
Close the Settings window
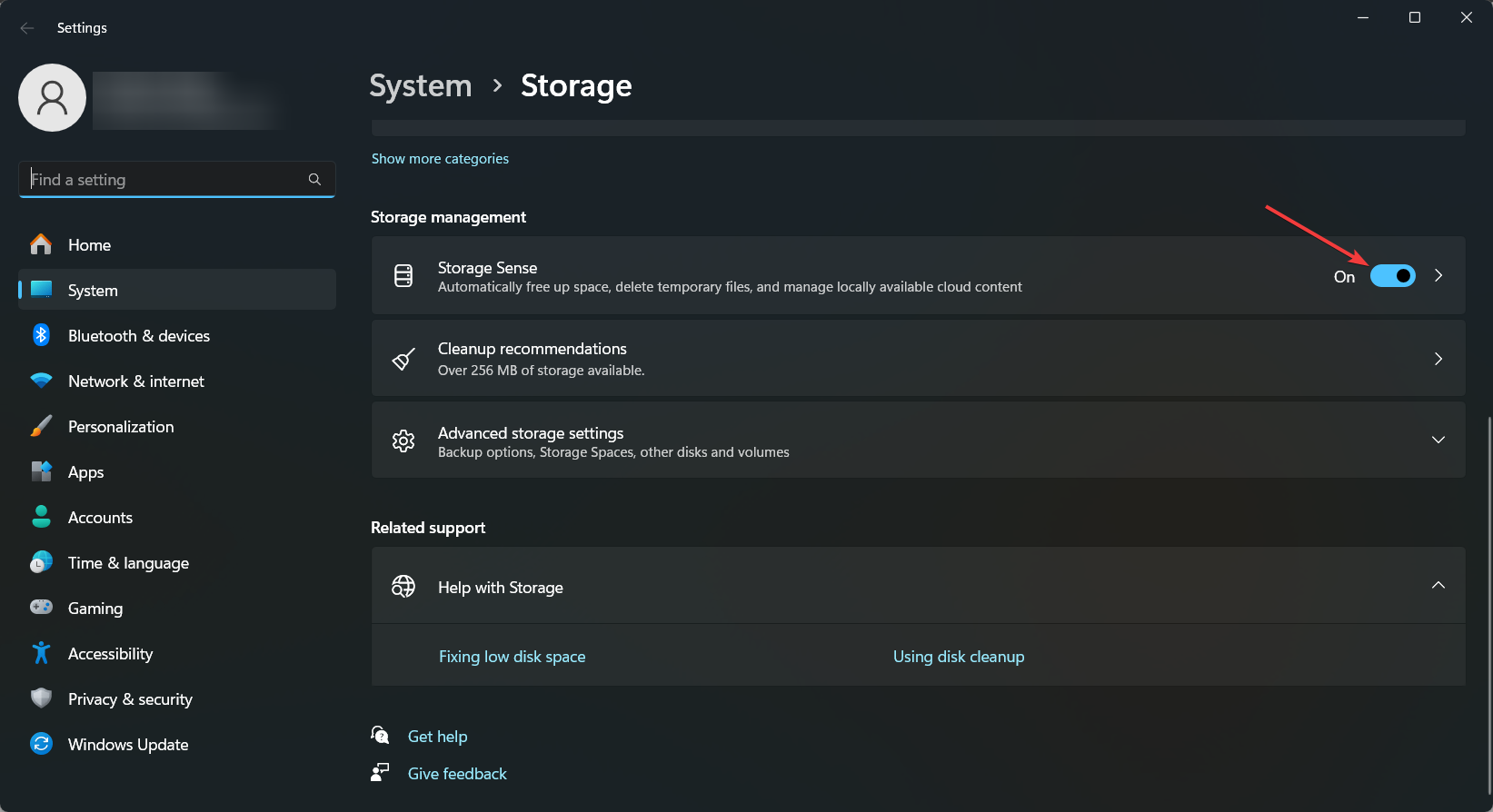coord(1467,17)
